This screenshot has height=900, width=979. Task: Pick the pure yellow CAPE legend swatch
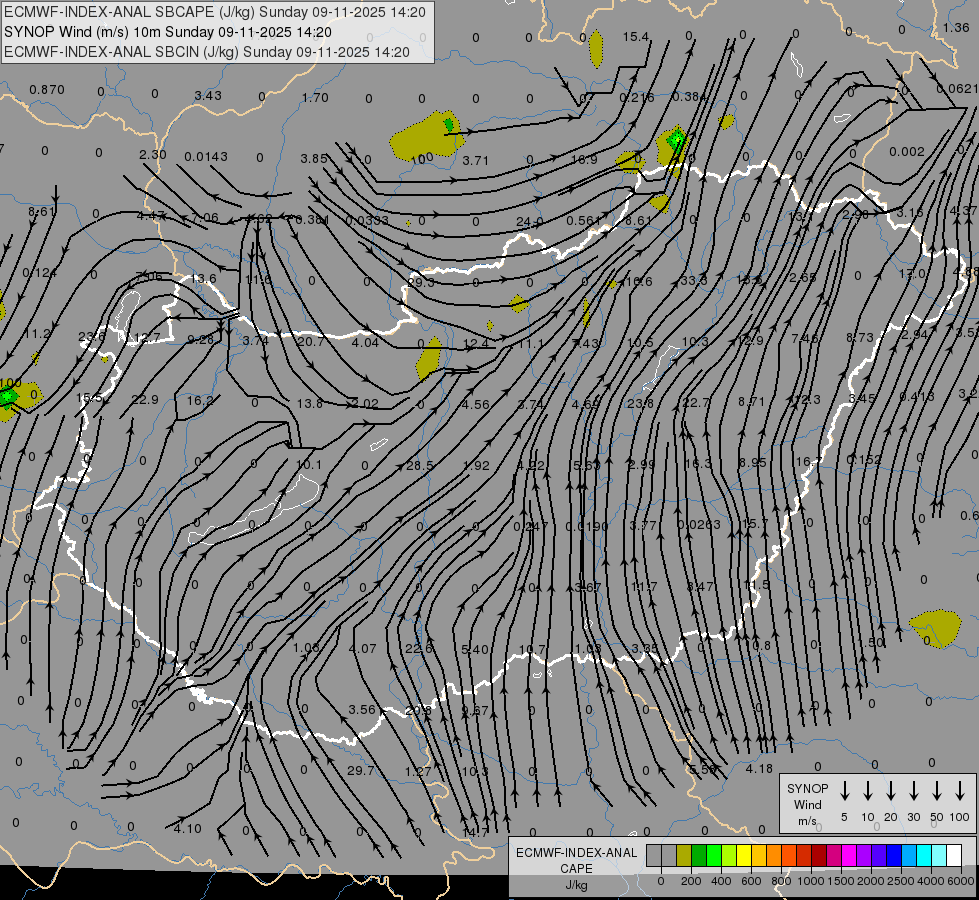point(744,855)
